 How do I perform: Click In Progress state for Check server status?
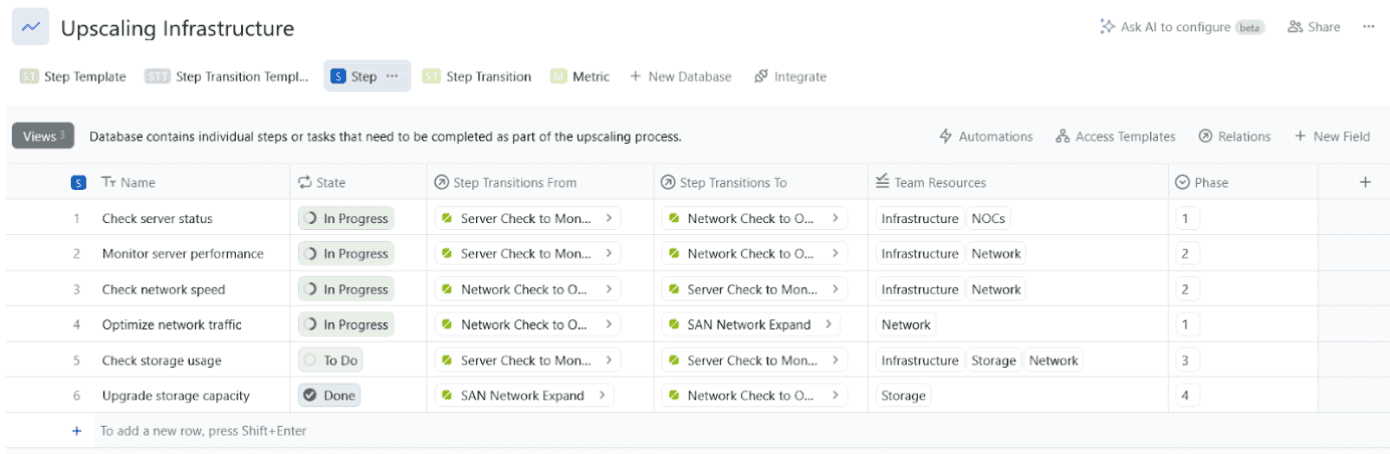tap(346, 218)
